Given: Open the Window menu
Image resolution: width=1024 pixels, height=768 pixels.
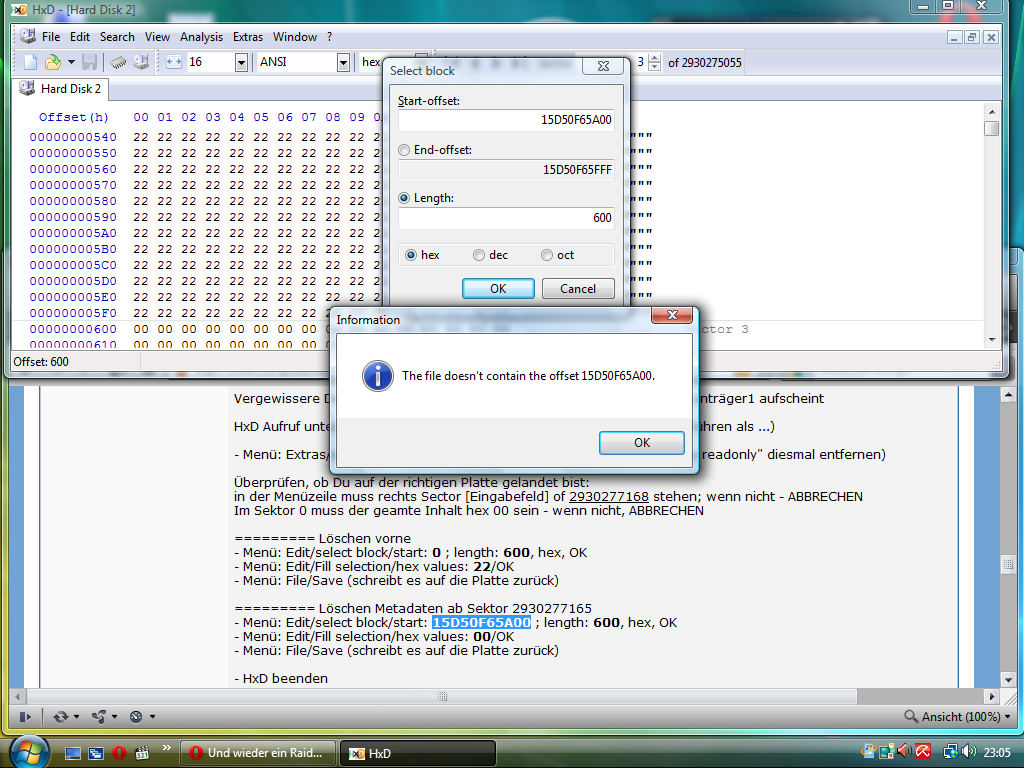Looking at the screenshot, I should pos(295,37).
